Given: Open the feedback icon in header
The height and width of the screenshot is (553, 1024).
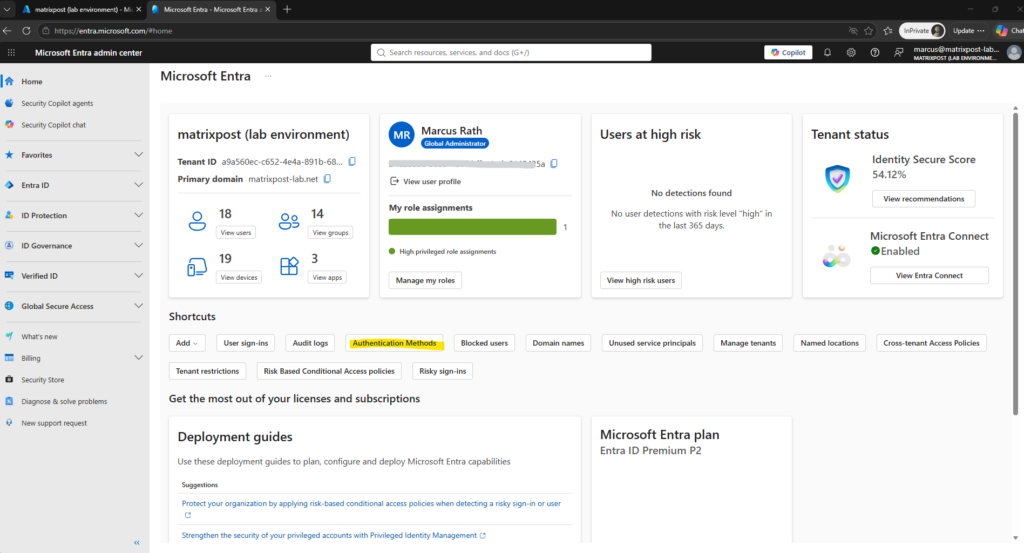Looking at the screenshot, I should (x=899, y=53).
